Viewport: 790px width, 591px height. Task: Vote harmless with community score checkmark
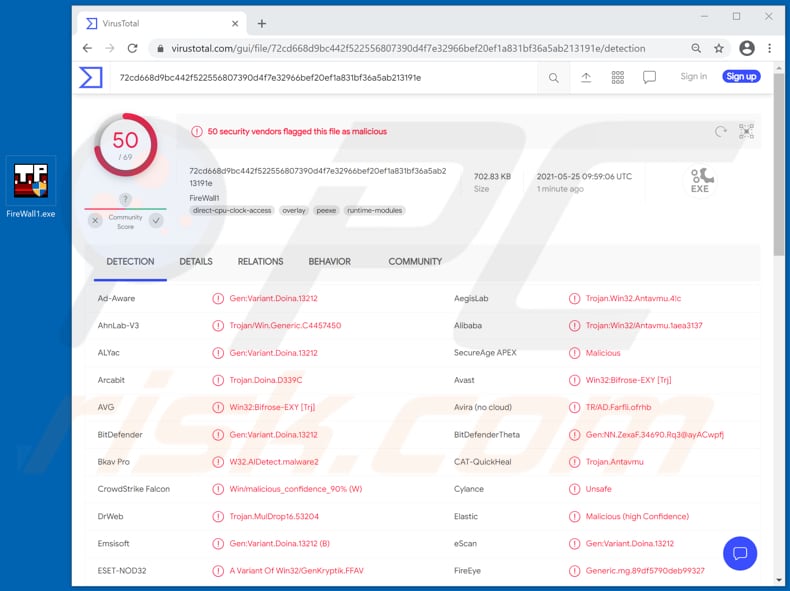pos(156,220)
